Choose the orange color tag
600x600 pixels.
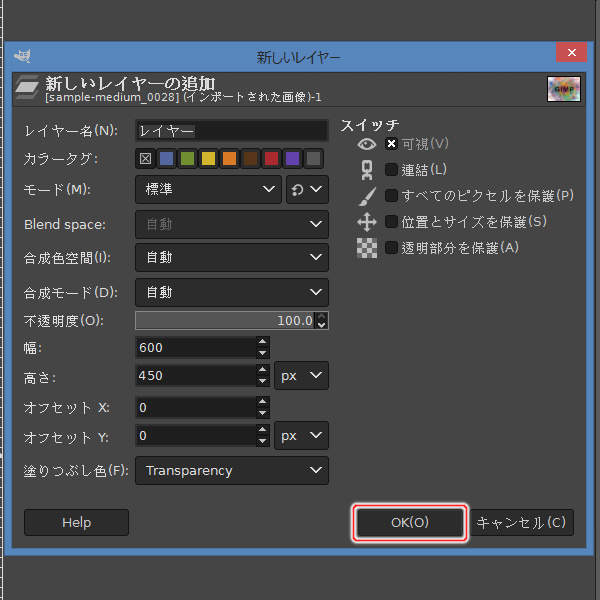coord(230,158)
